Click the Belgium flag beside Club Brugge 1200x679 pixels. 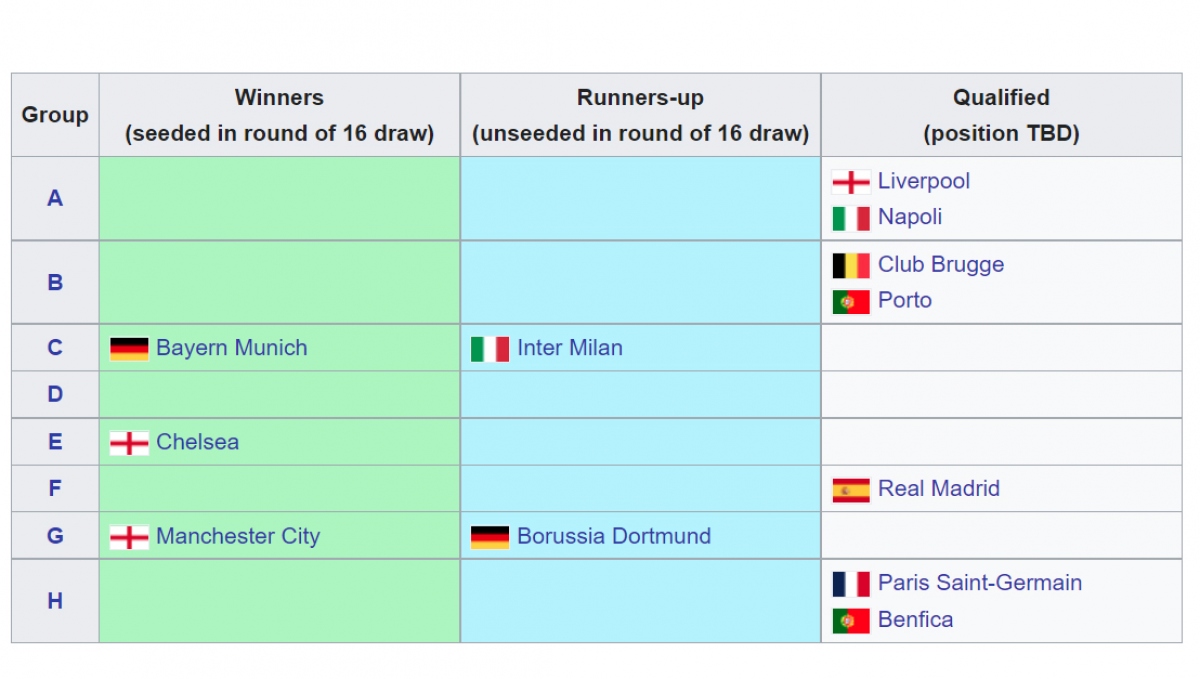851,265
